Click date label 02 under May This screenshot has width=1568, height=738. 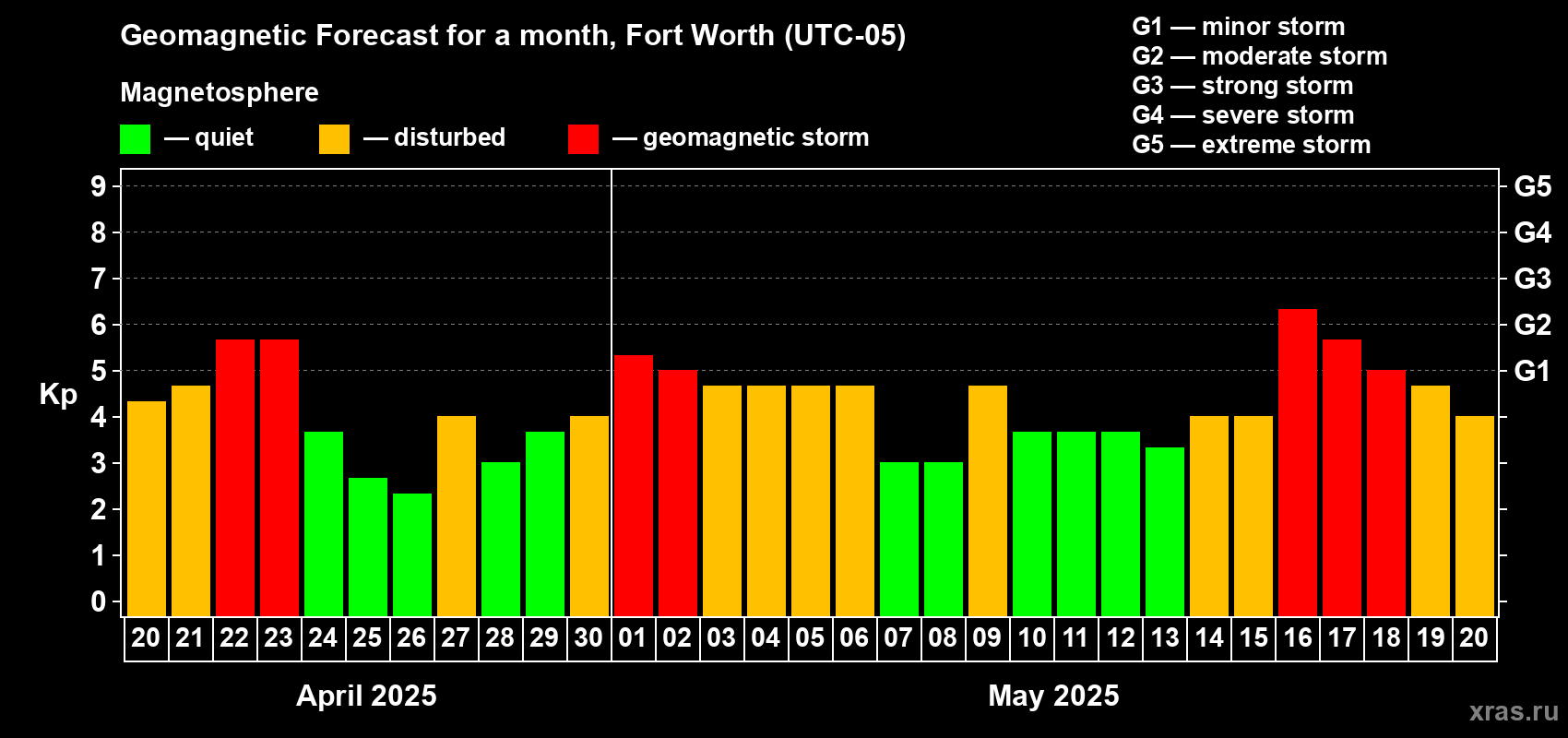(677, 637)
